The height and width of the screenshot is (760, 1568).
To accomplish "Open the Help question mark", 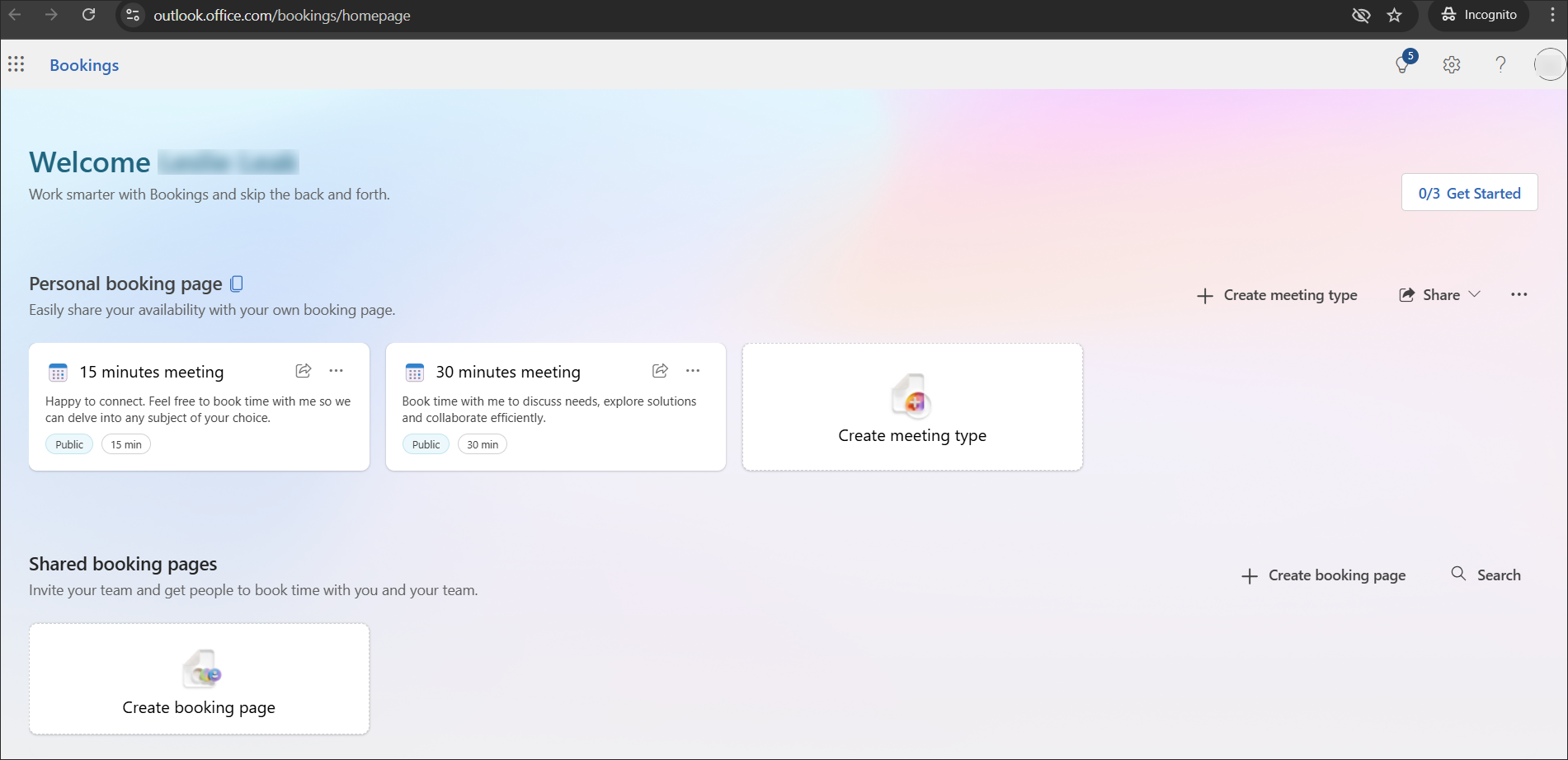I will click(x=1500, y=64).
